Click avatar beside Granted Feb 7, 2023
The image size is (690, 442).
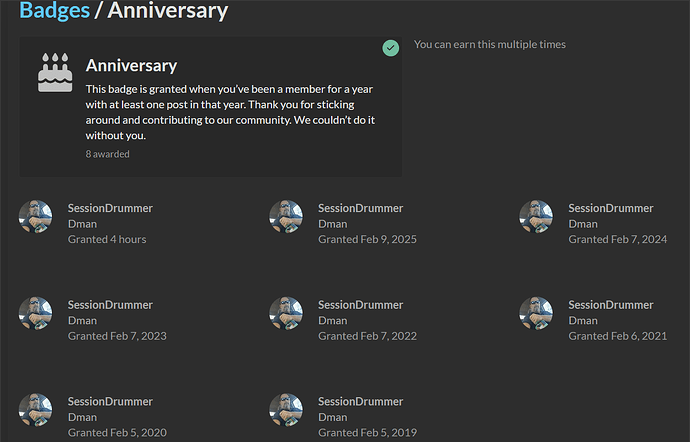pyautogui.click(x=36, y=313)
